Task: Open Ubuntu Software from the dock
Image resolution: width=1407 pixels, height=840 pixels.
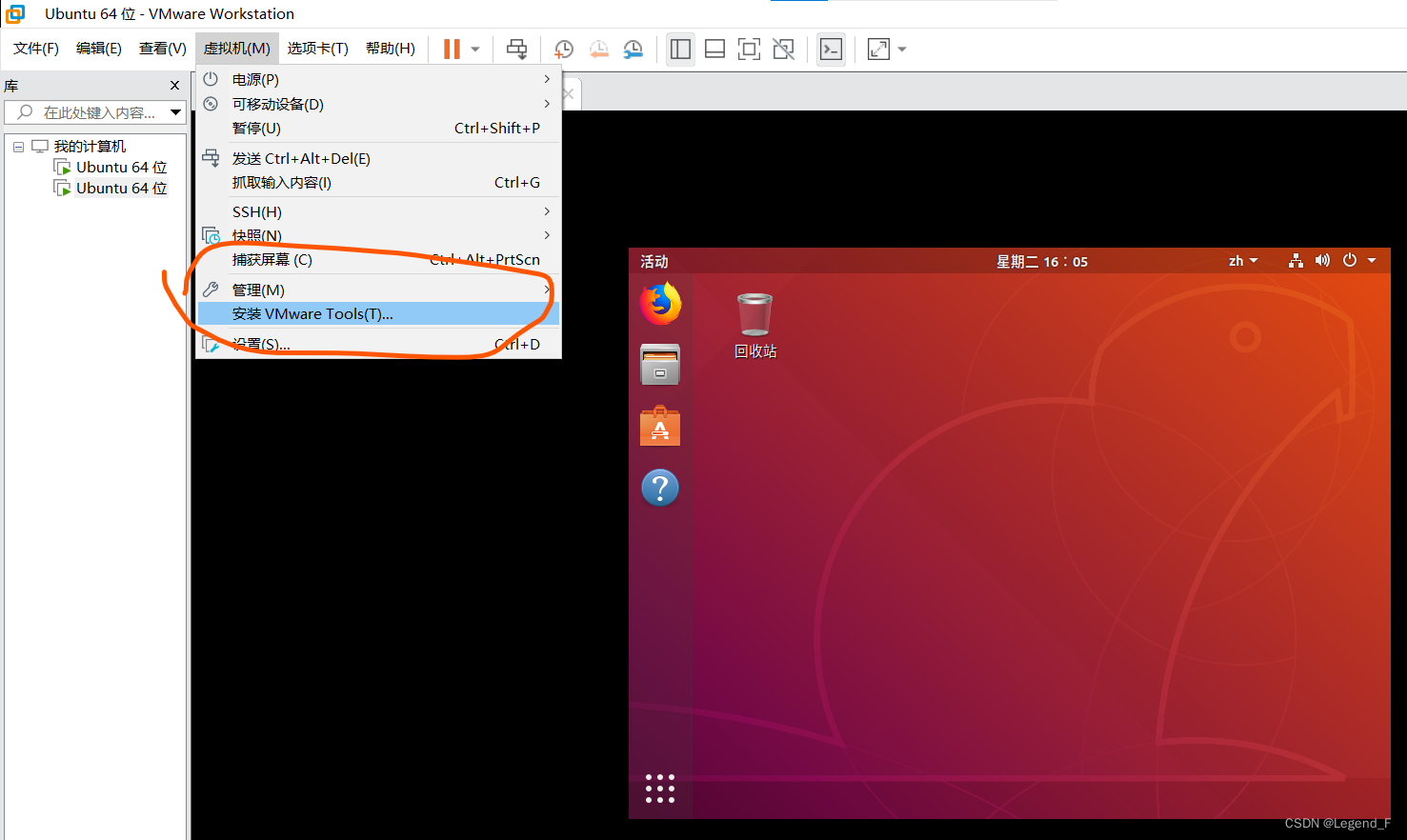Action: [x=660, y=426]
